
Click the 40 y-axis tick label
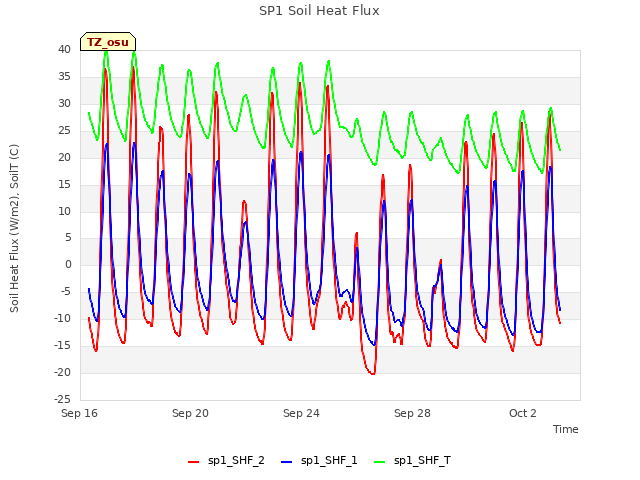coord(64,49)
